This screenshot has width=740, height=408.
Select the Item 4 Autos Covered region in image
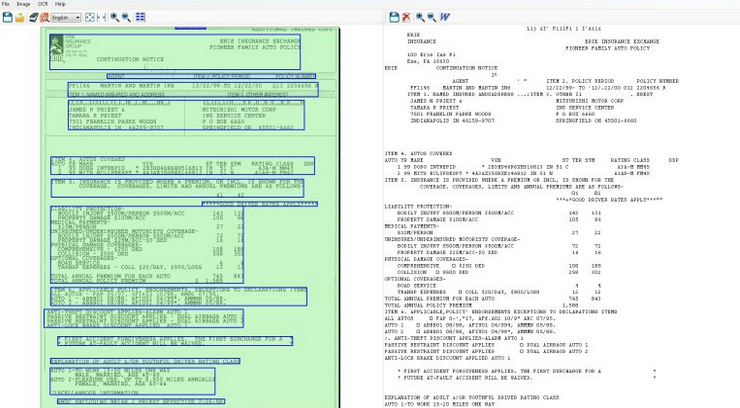pos(182,166)
